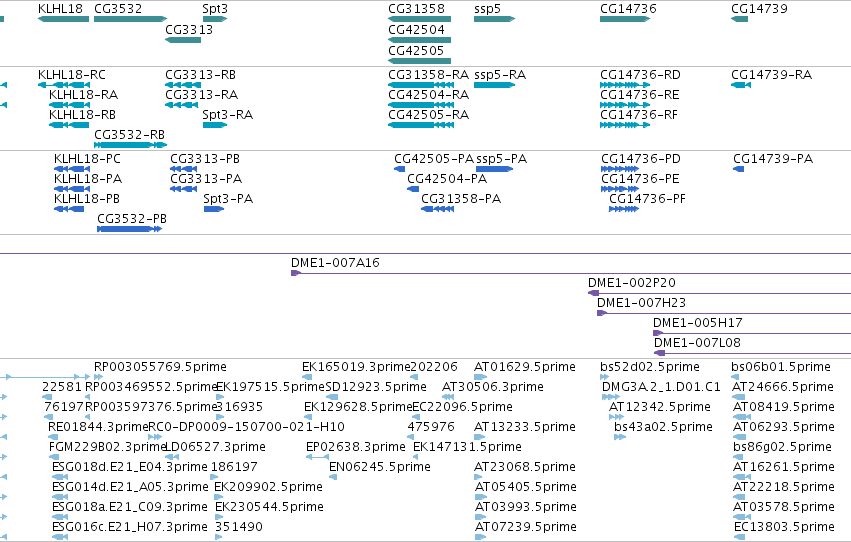
Task: Click the EN06245.5prime EST
Action: click(x=333, y=477)
